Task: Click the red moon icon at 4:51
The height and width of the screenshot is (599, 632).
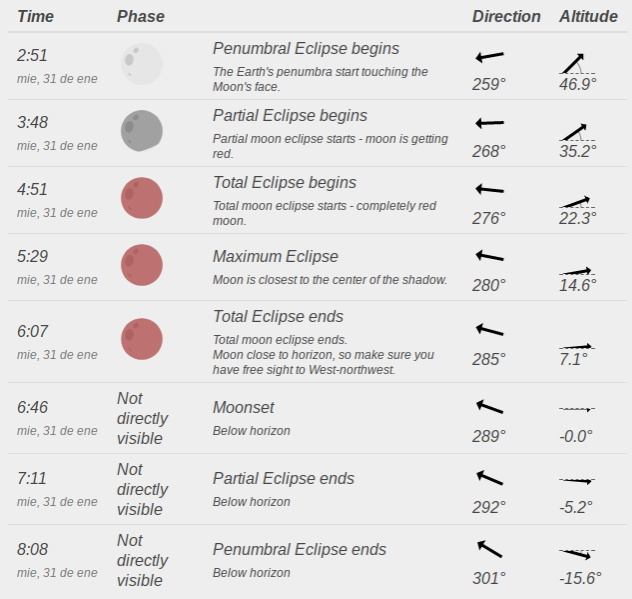Action: click(x=140, y=197)
